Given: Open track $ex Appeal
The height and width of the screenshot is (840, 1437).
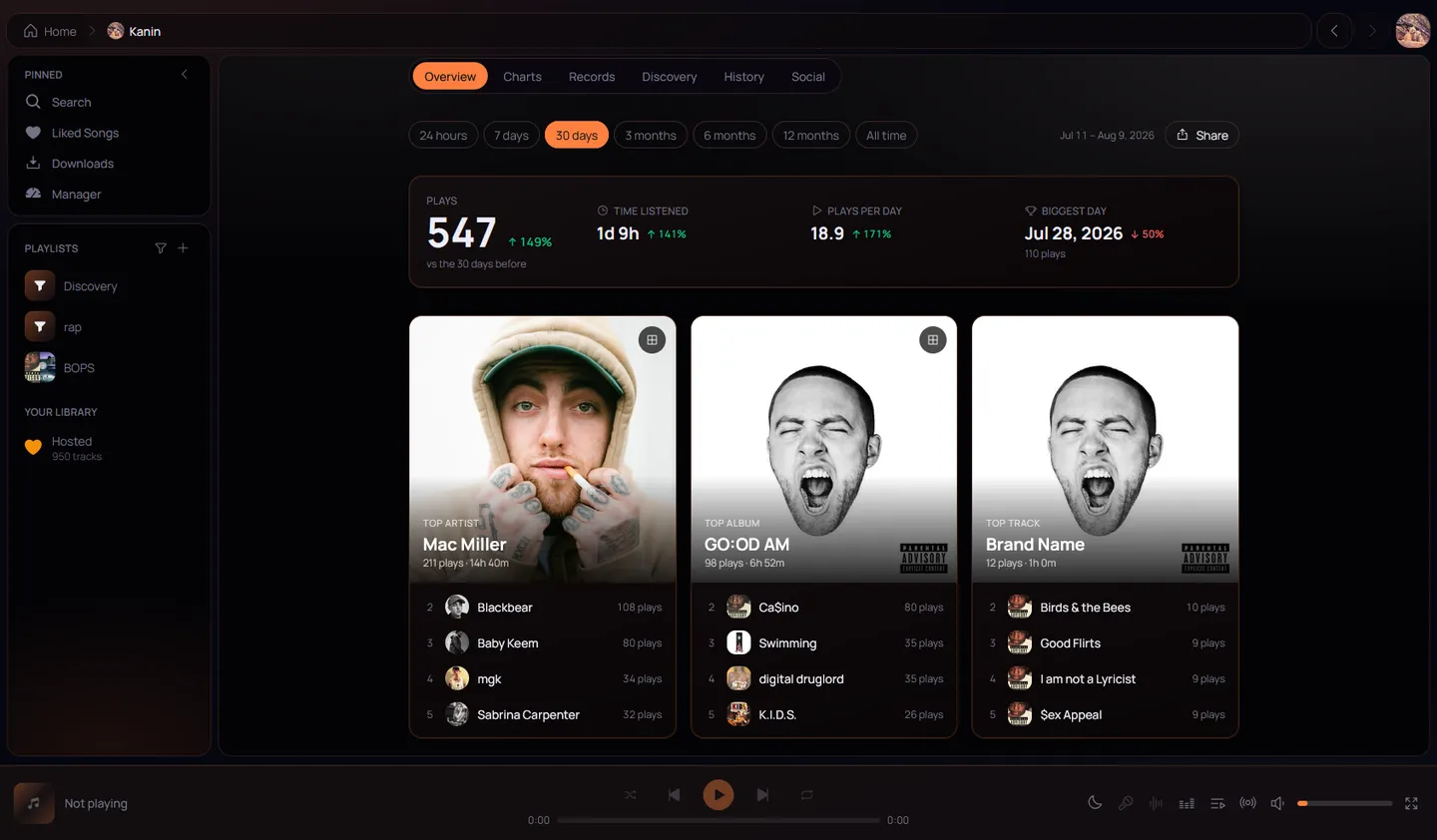Looking at the screenshot, I should [1106, 715].
